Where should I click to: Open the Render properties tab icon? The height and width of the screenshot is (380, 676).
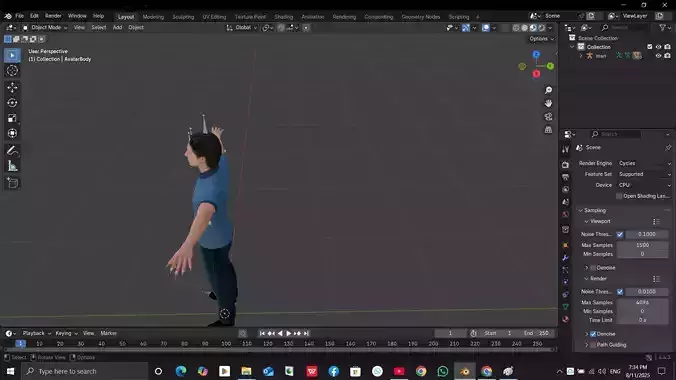[x=565, y=165]
